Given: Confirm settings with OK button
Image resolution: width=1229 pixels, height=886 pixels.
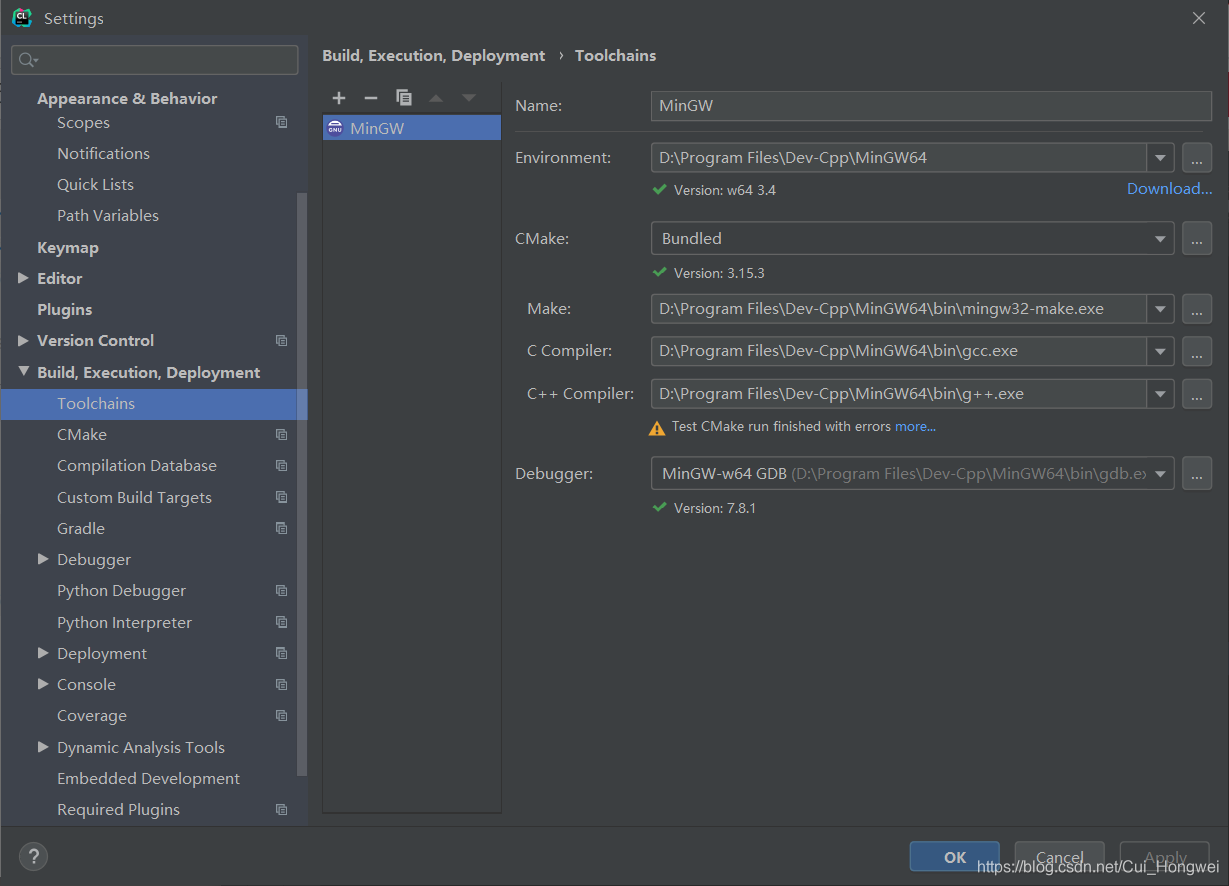Looking at the screenshot, I should tap(955, 857).
